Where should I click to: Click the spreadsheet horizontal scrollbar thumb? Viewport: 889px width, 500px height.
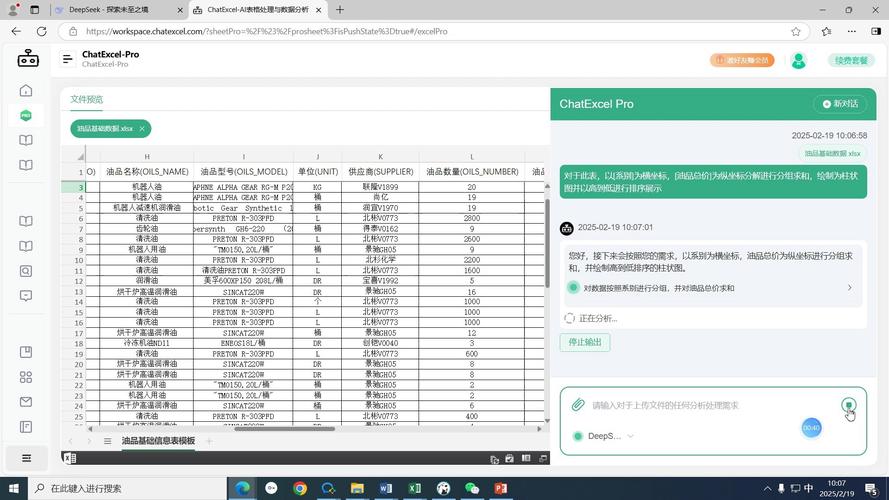click(284, 429)
